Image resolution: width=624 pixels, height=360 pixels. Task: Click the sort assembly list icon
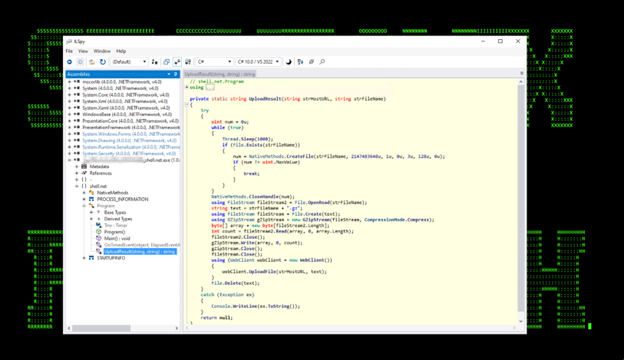tap(300, 62)
